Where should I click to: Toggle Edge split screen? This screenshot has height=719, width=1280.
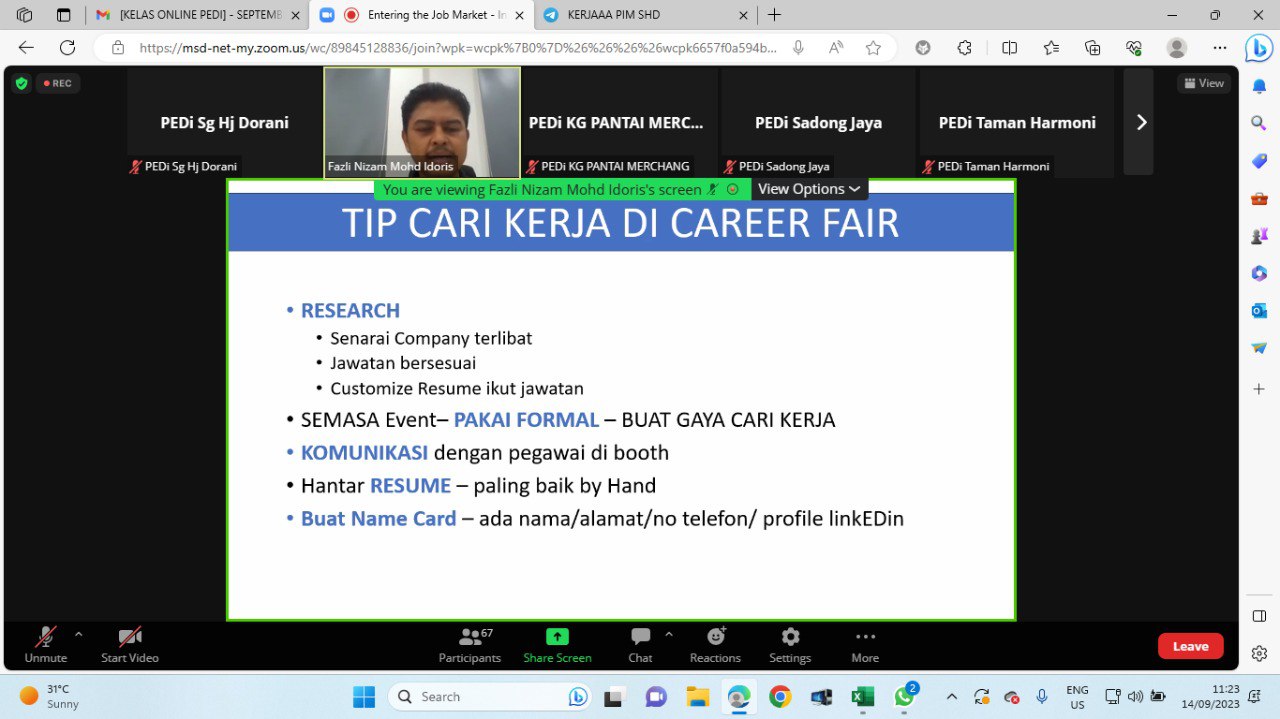1009,47
